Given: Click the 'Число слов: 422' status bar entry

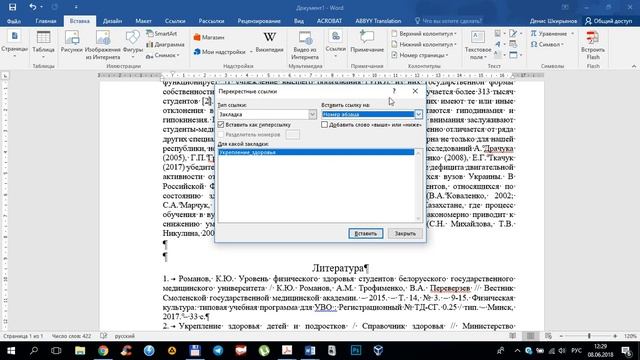Looking at the screenshot, I should coord(71,336).
